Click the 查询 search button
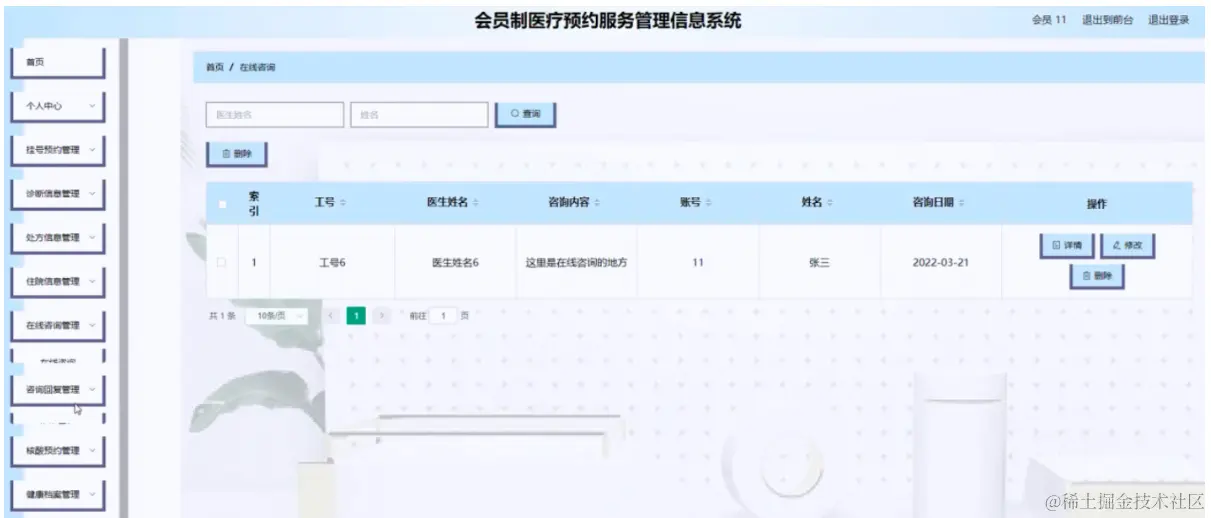 tap(525, 115)
